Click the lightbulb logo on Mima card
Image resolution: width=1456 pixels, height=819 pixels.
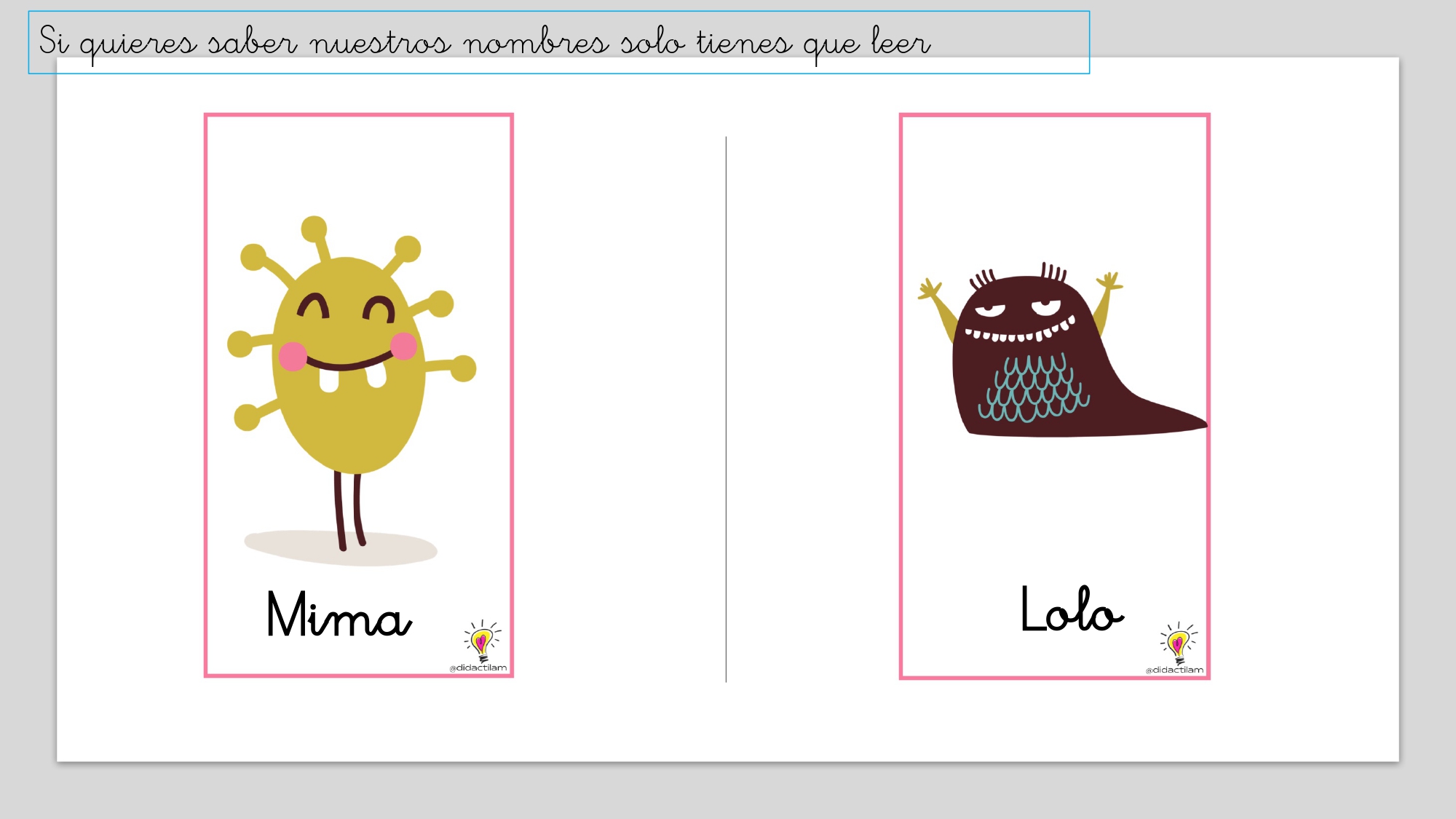pos(482,641)
